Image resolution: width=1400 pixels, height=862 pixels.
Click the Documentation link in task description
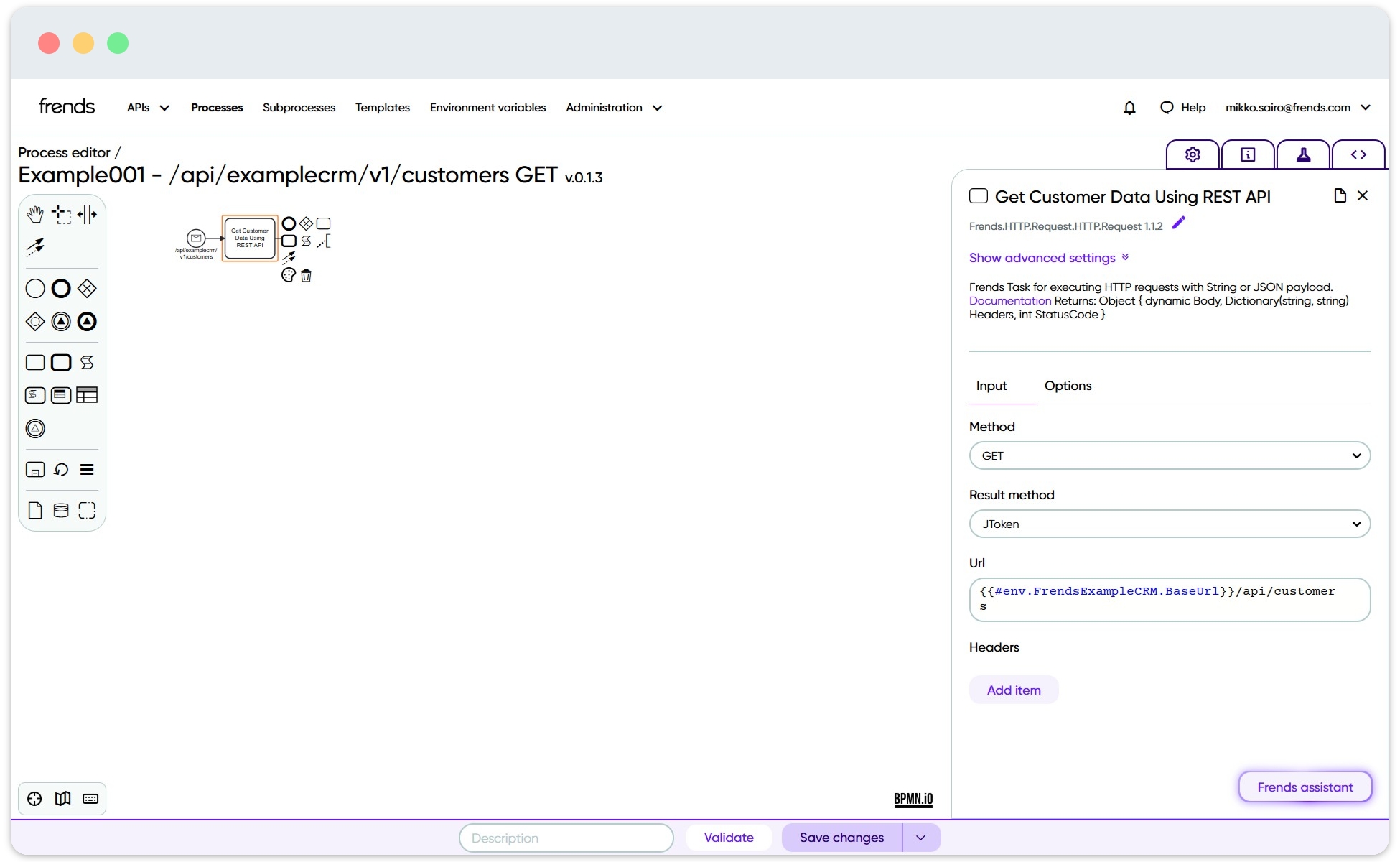tap(1009, 300)
